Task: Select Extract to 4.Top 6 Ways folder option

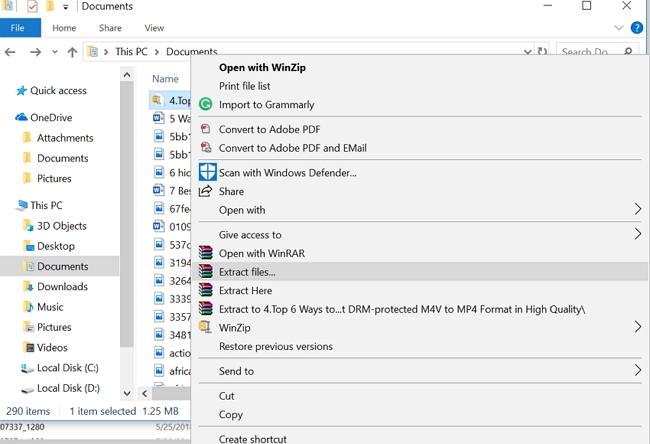Action: click(x=402, y=309)
